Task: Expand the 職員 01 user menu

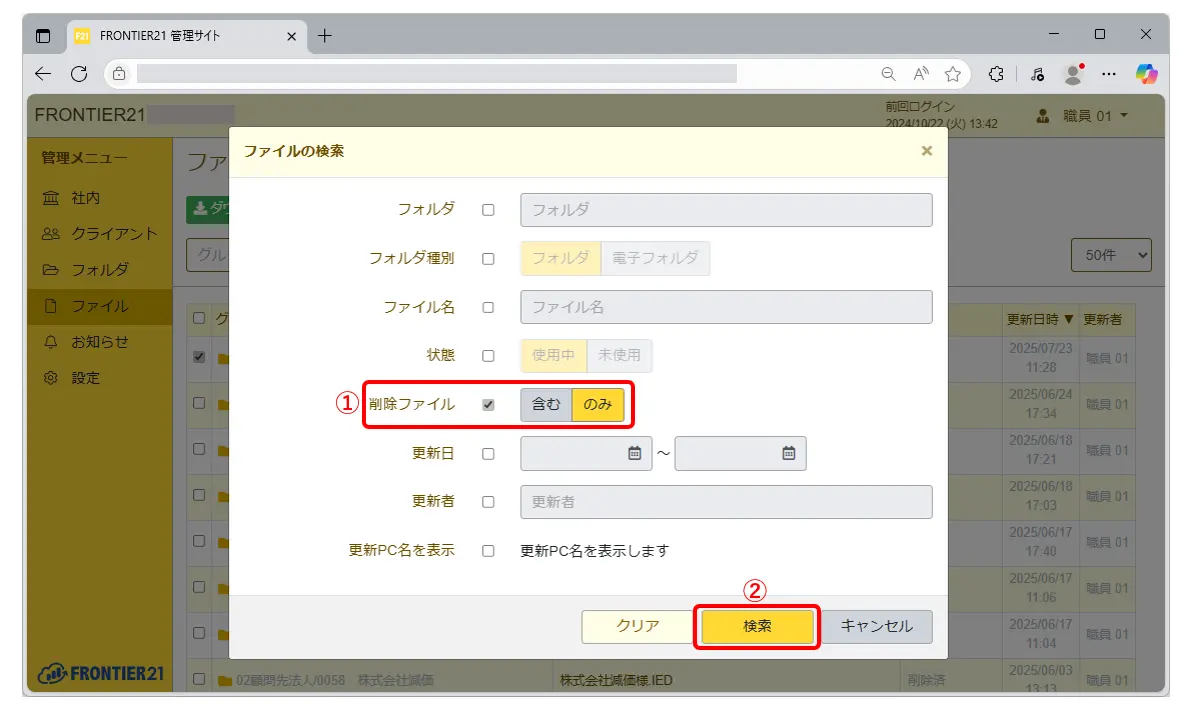Action: click(1084, 116)
